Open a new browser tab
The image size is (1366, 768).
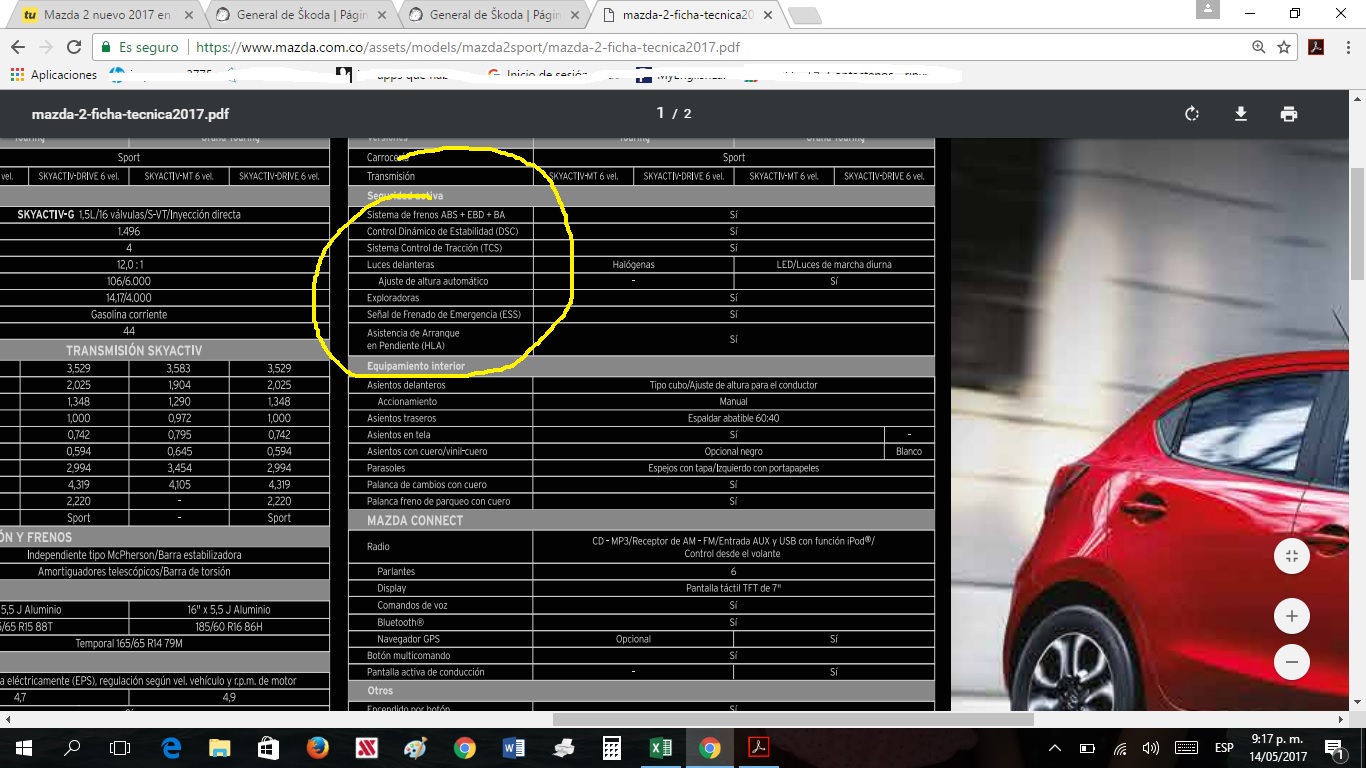pyautogui.click(x=805, y=16)
